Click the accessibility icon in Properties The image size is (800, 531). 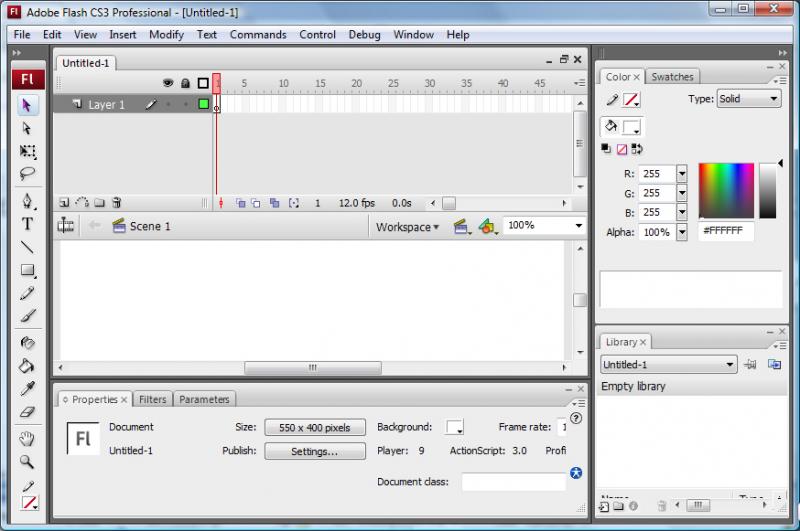[x=576, y=473]
